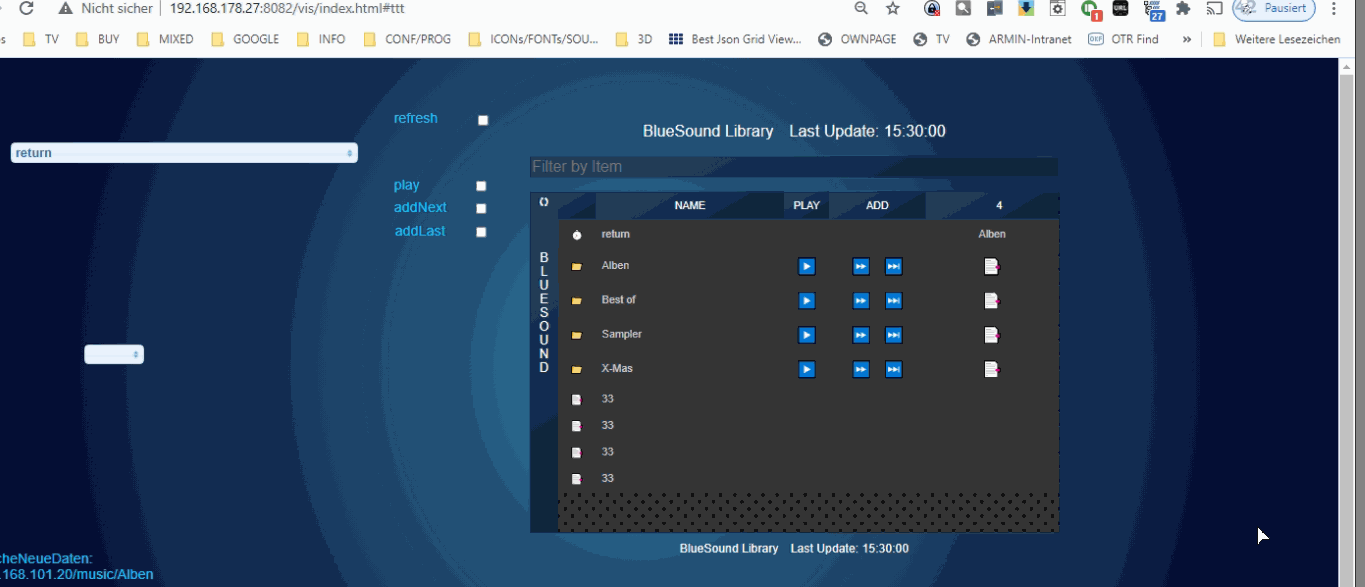Click the ADD column header
This screenshot has height=587, width=1365.
coord(877,205)
